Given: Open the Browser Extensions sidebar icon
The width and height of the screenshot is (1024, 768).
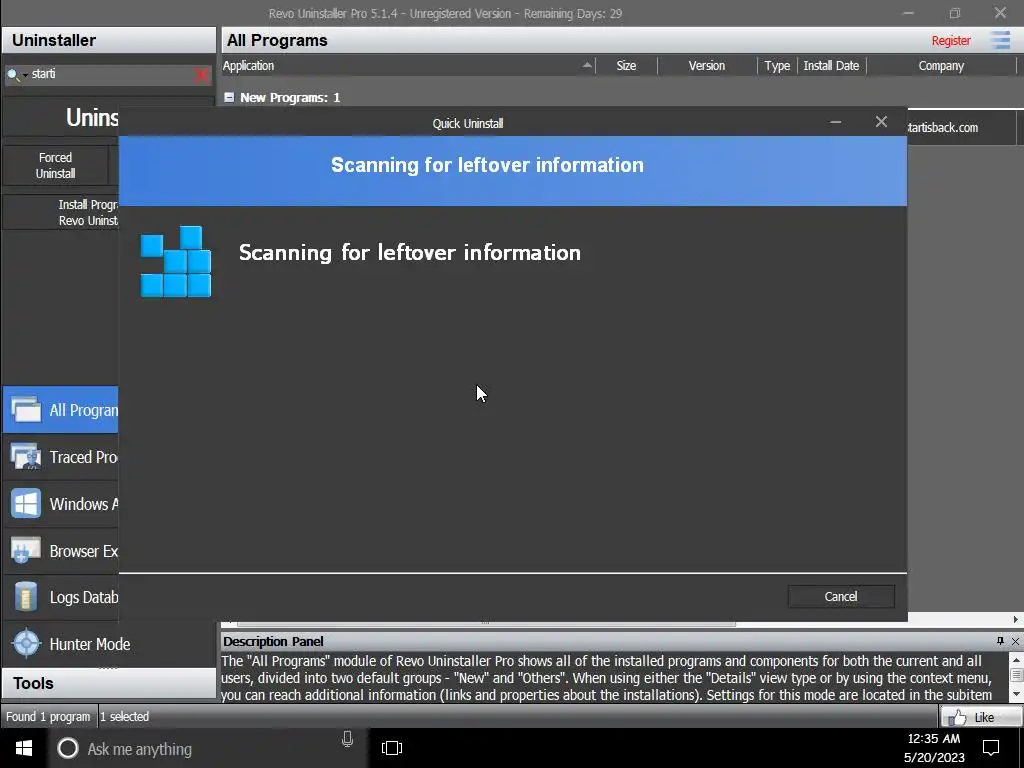Looking at the screenshot, I should [x=26, y=551].
